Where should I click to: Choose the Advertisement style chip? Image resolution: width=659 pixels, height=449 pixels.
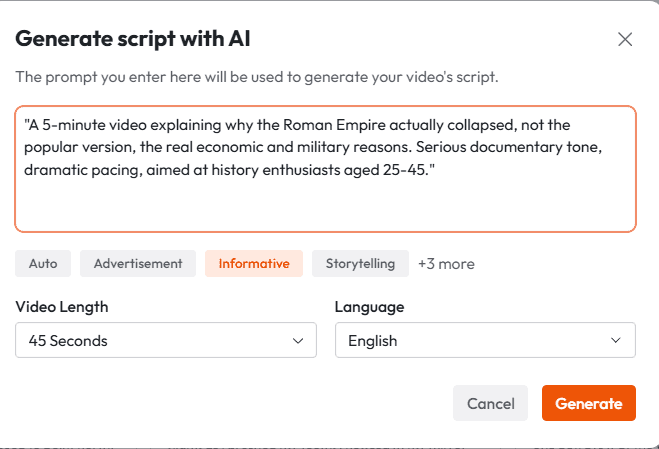tap(138, 264)
